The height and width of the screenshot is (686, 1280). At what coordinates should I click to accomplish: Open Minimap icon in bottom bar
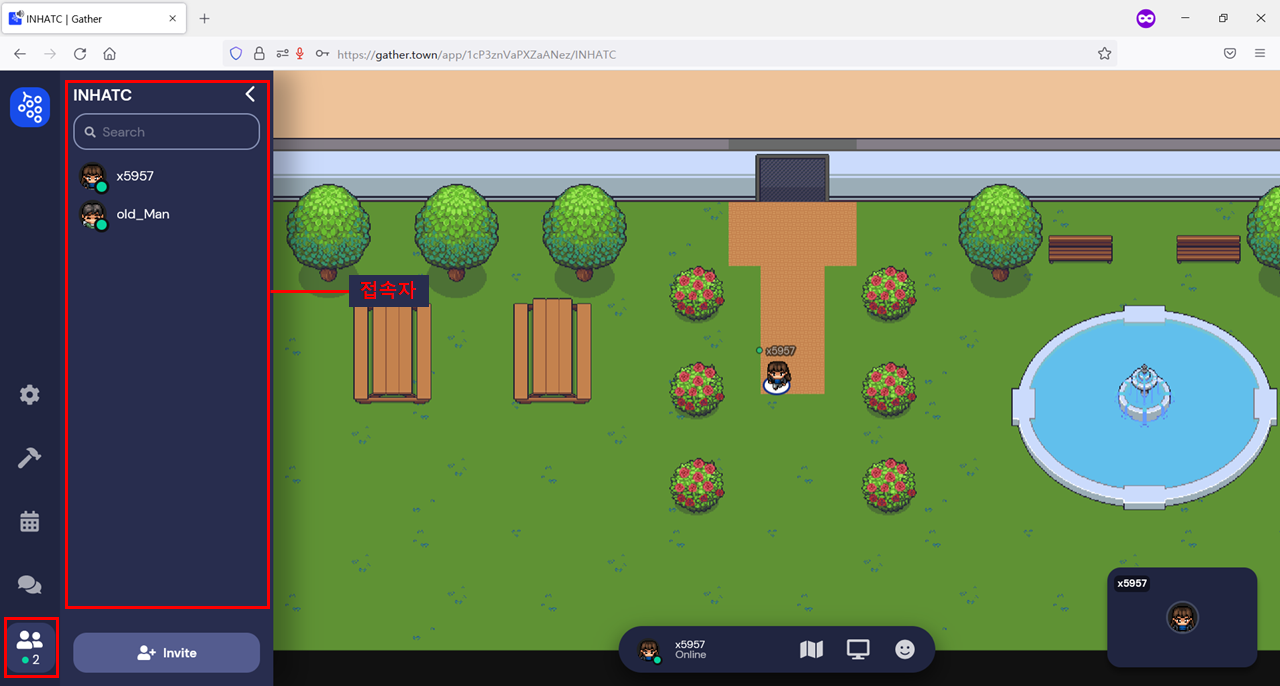[812, 650]
